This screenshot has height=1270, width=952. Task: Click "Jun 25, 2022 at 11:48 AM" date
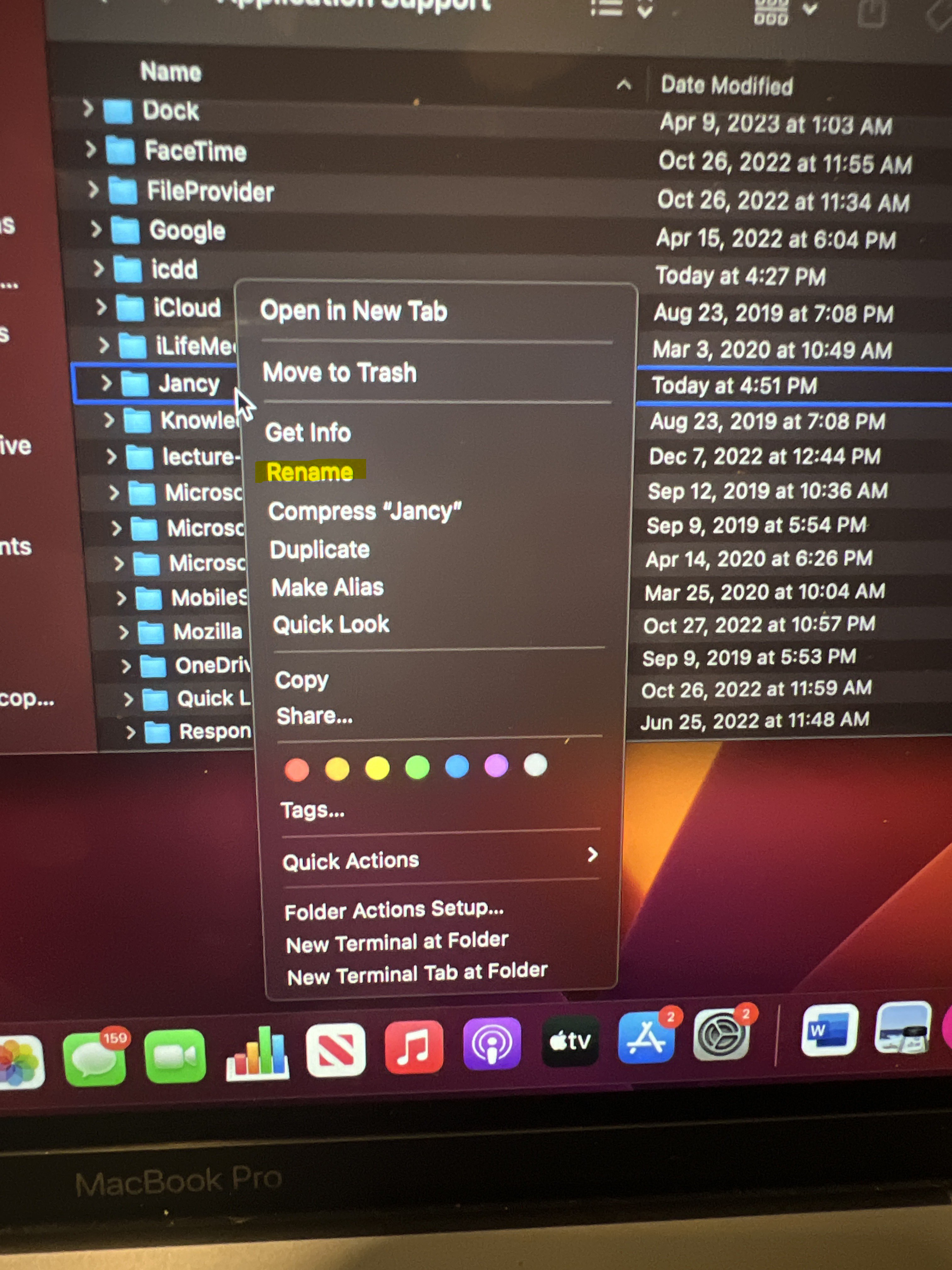pyautogui.click(x=755, y=720)
